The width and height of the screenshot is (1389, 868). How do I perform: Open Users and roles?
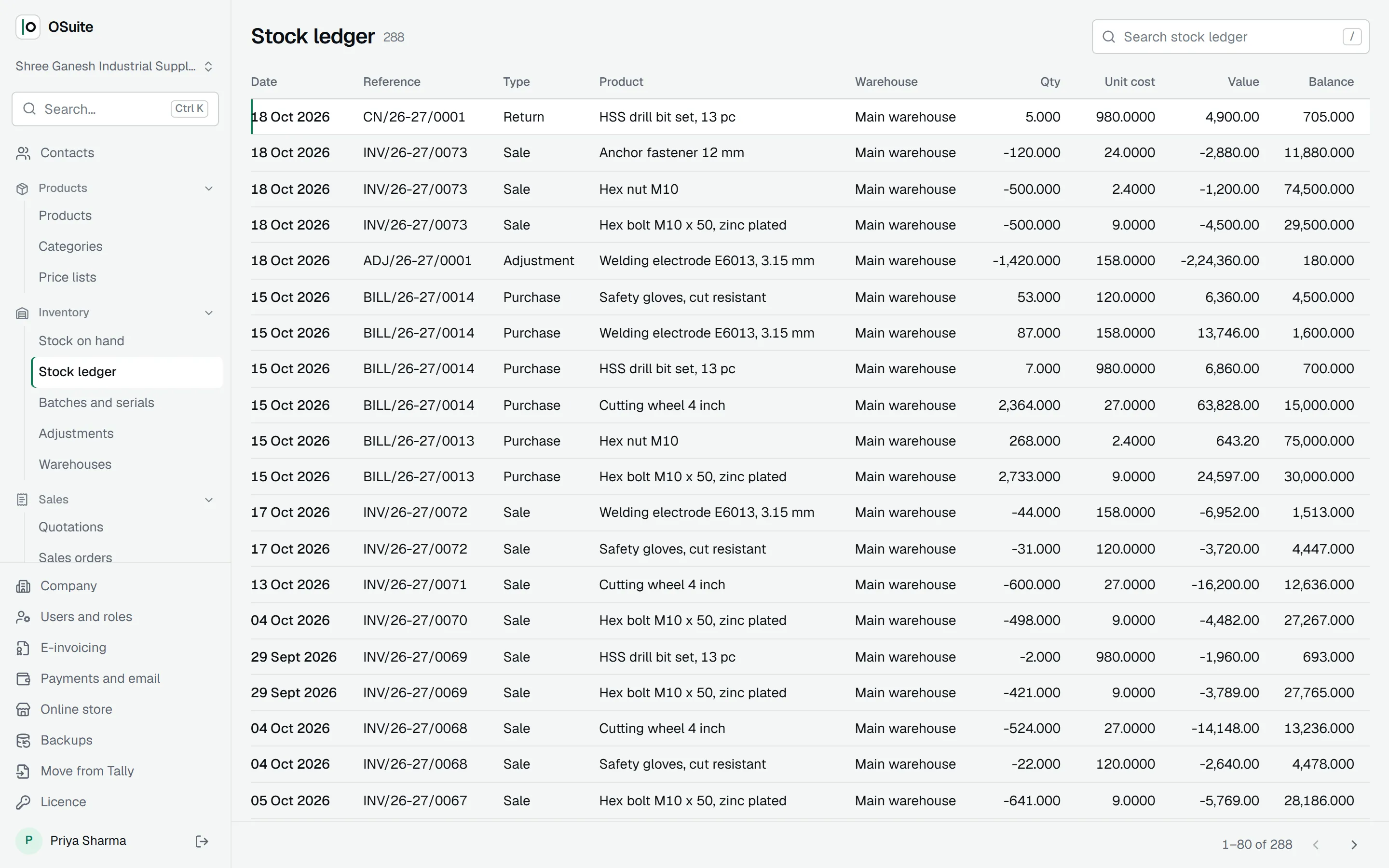[x=115, y=617]
